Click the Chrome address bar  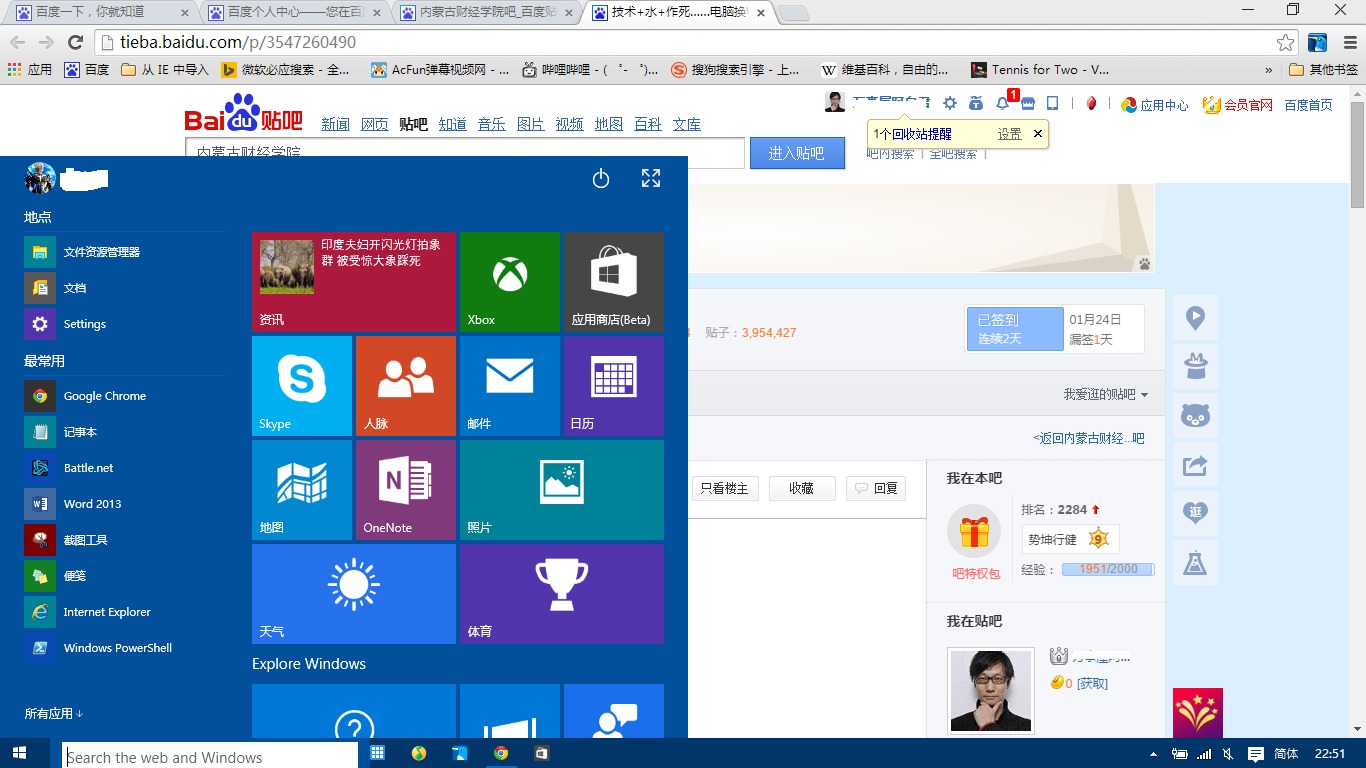click(697, 42)
